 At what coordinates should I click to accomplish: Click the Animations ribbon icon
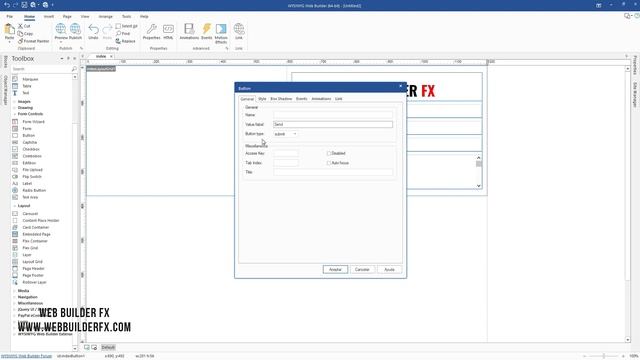[x=189, y=29]
